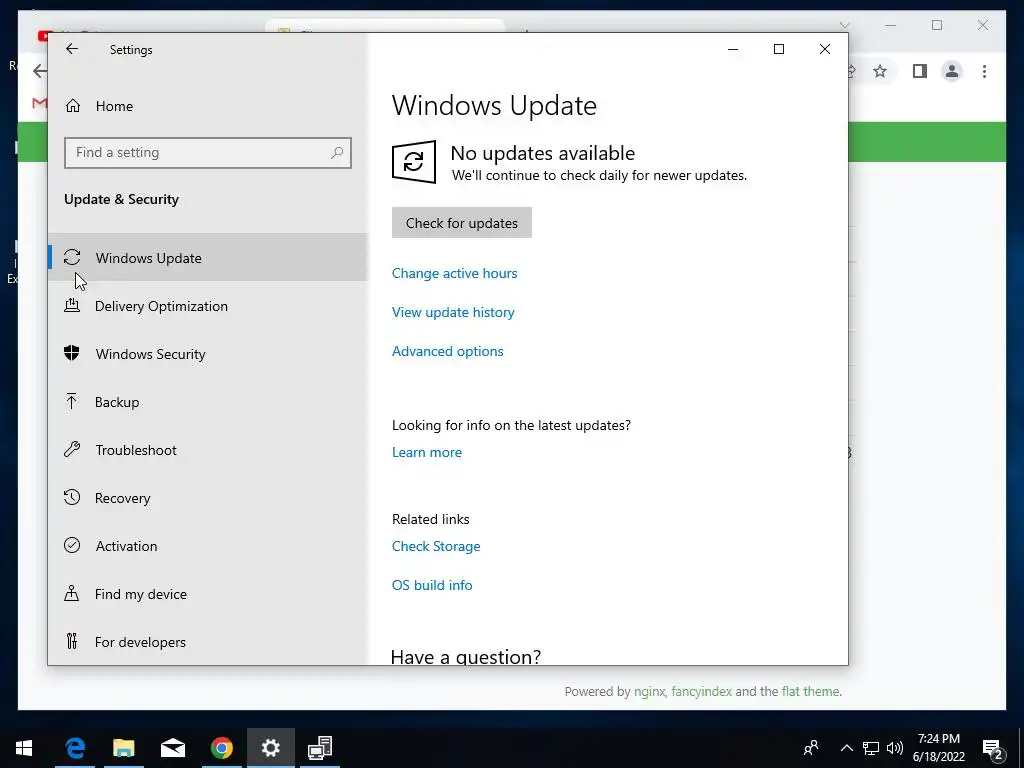Click the Windows Update refresh status icon
This screenshot has height=768, width=1024.
point(414,161)
